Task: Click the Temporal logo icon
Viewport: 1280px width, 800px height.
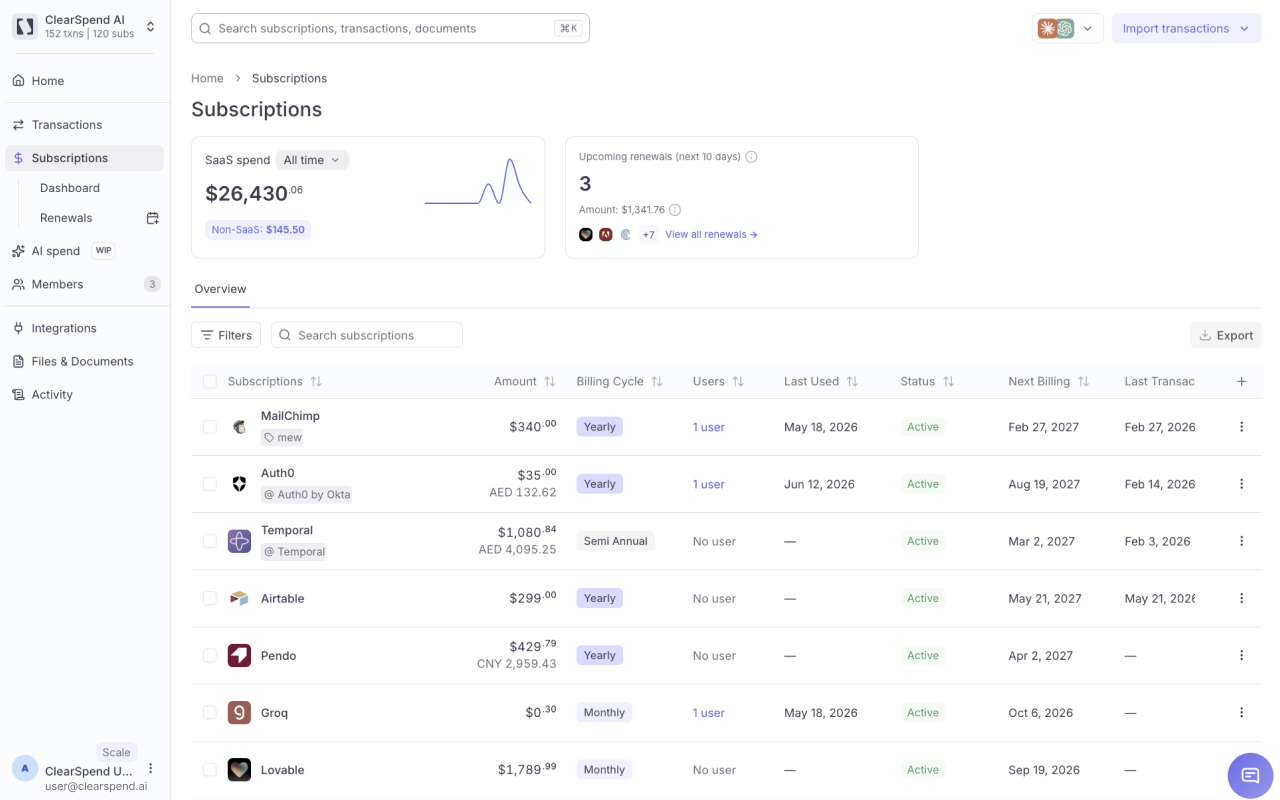Action: click(x=239, y=541)
